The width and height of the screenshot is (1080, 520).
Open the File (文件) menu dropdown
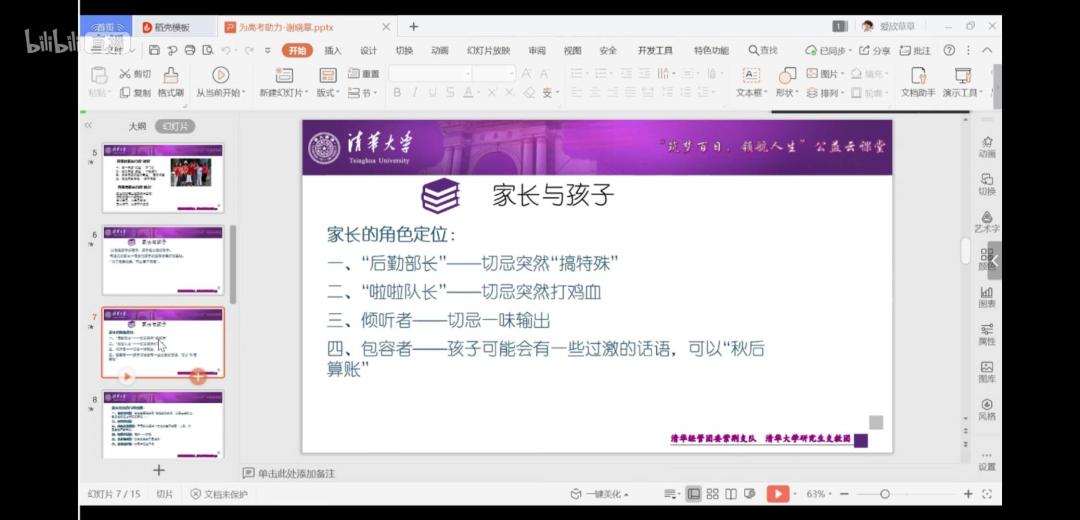point(115,50)
